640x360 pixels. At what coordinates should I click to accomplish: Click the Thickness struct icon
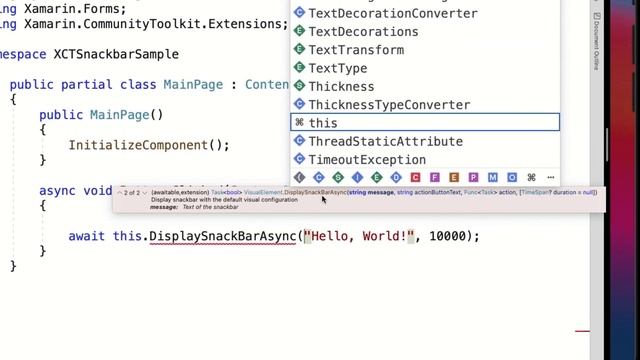(x=300, y=86)
